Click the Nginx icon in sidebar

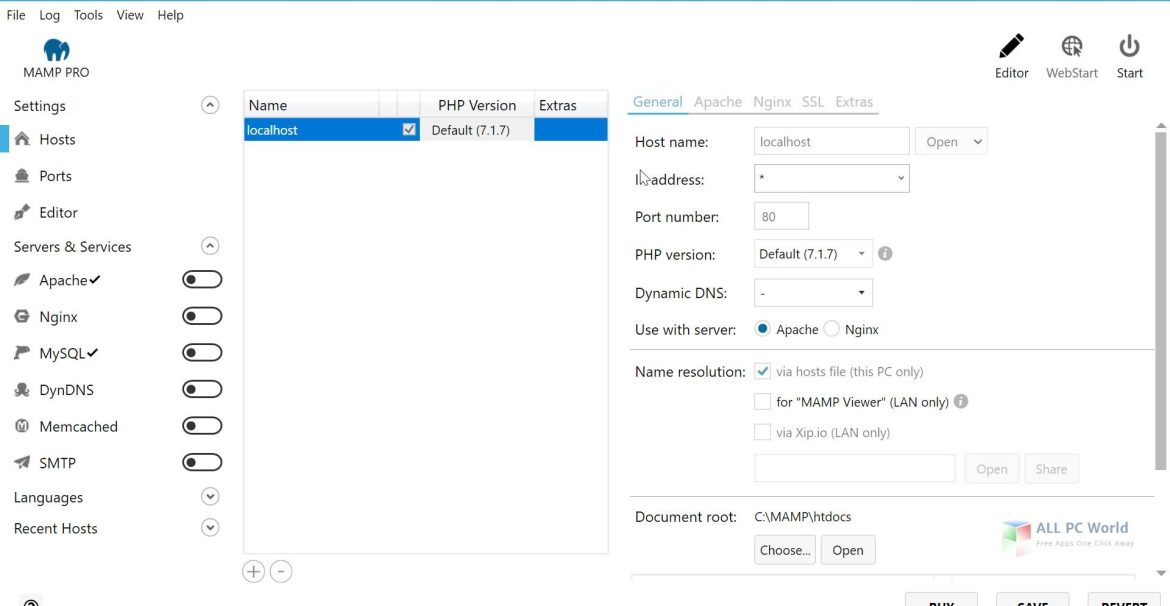click(22, 316)
